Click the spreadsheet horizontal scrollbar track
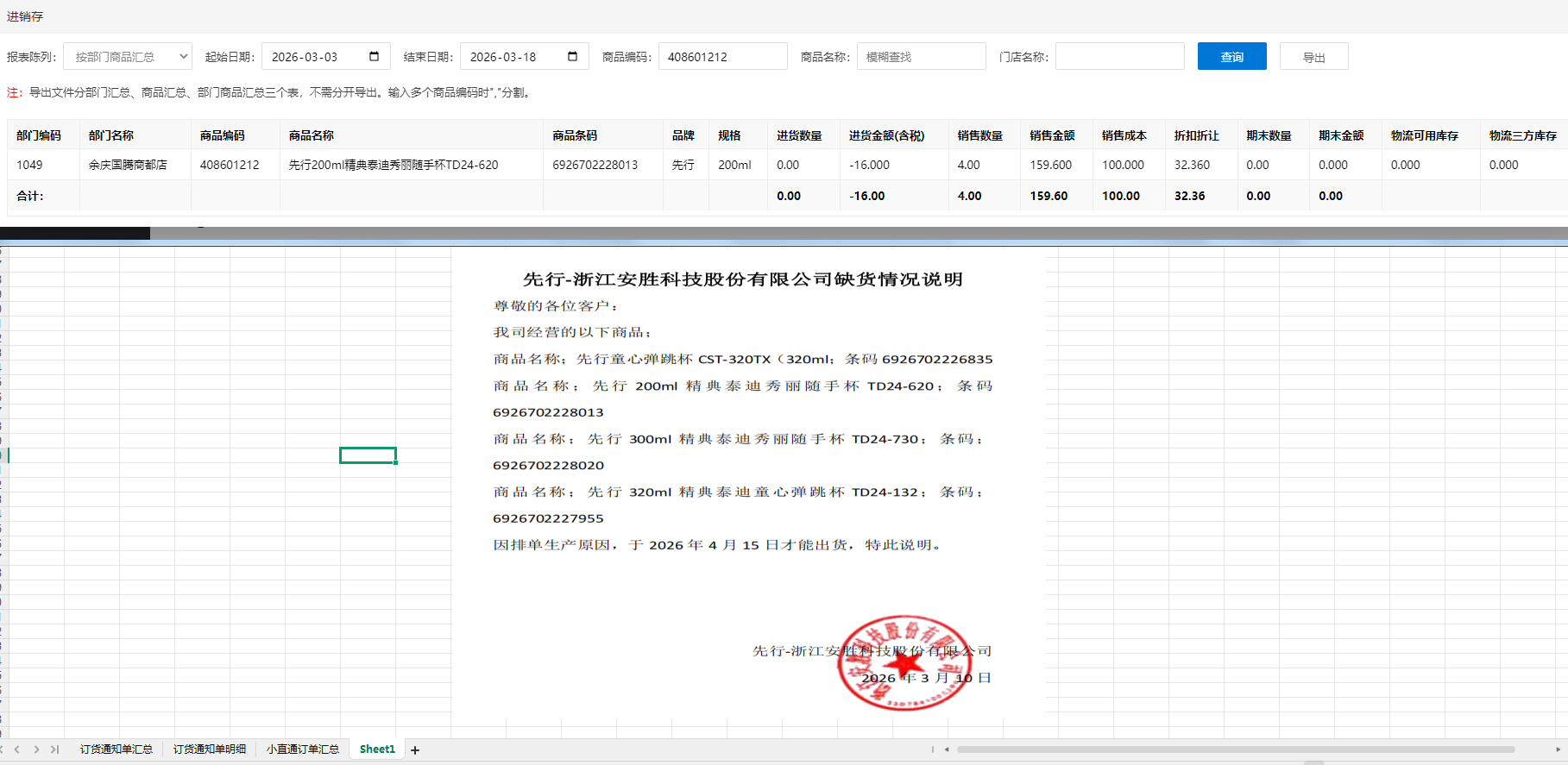The height and width of the screenshot is (765, 1568). (x=1234, y=749)
